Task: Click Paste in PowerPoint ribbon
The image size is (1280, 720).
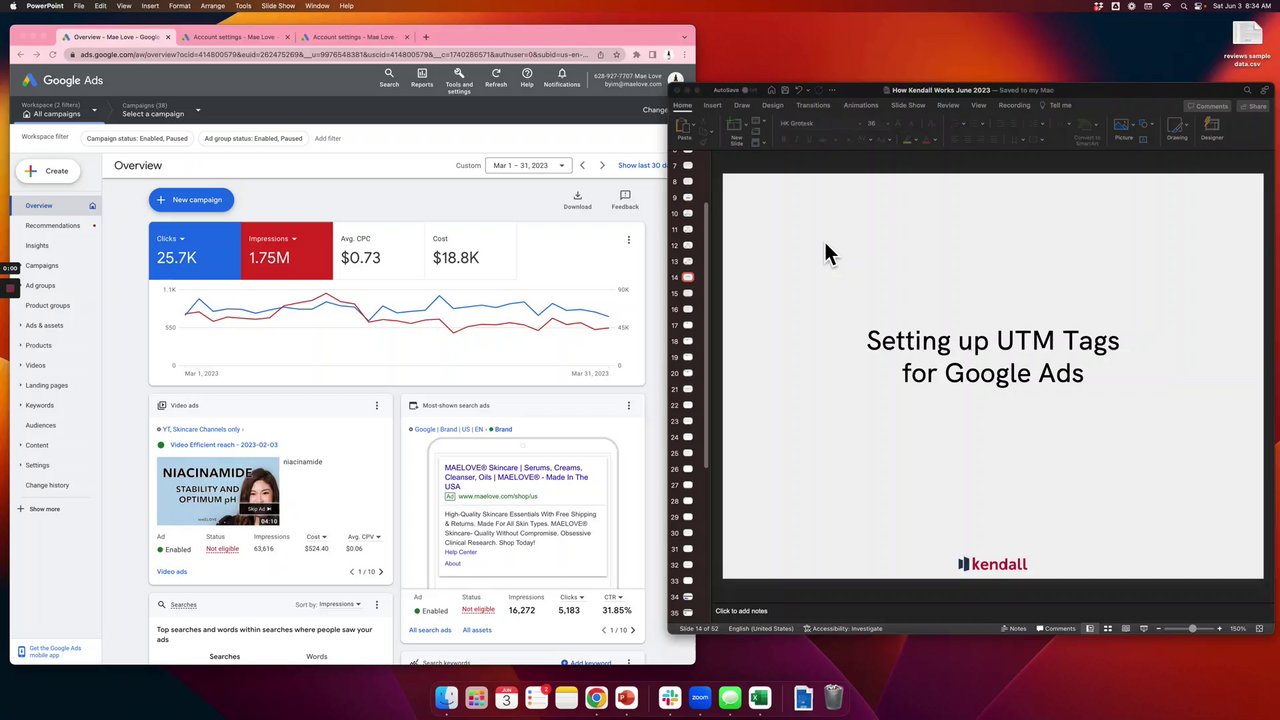Action: click(x=684, y=129)
